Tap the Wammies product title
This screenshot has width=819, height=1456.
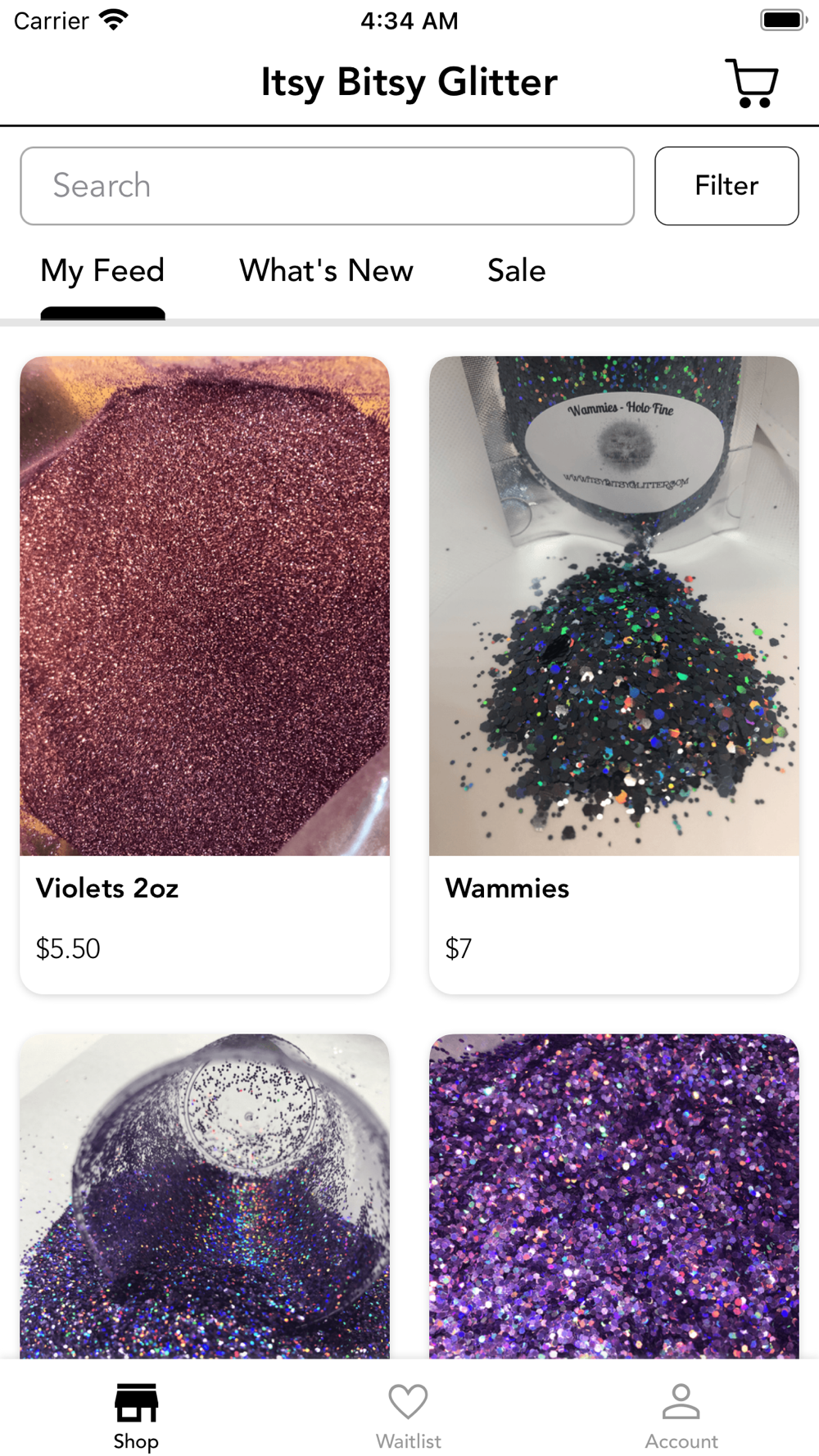pyautogui.click(x=507, y=889)
